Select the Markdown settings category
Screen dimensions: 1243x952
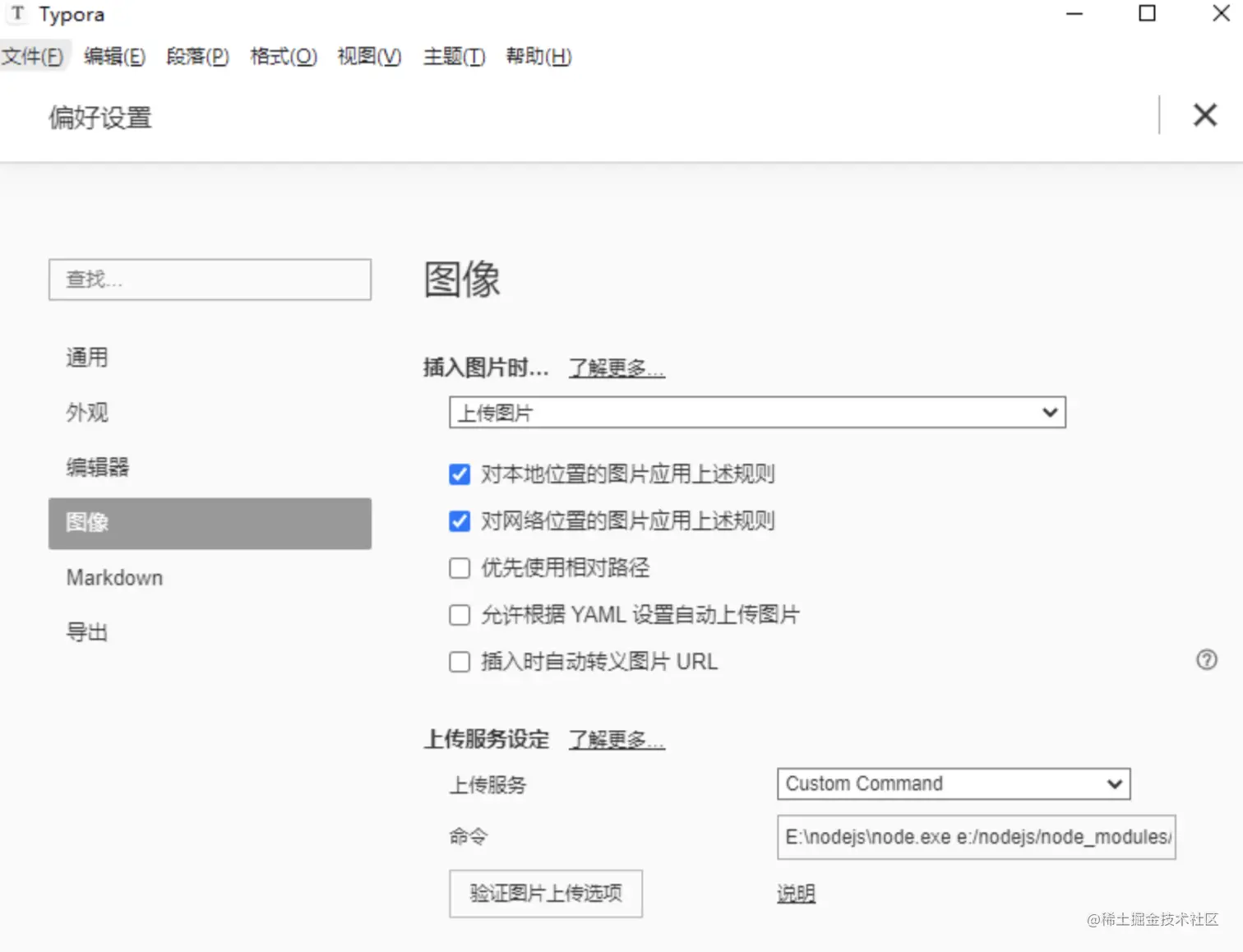(210, 578)
